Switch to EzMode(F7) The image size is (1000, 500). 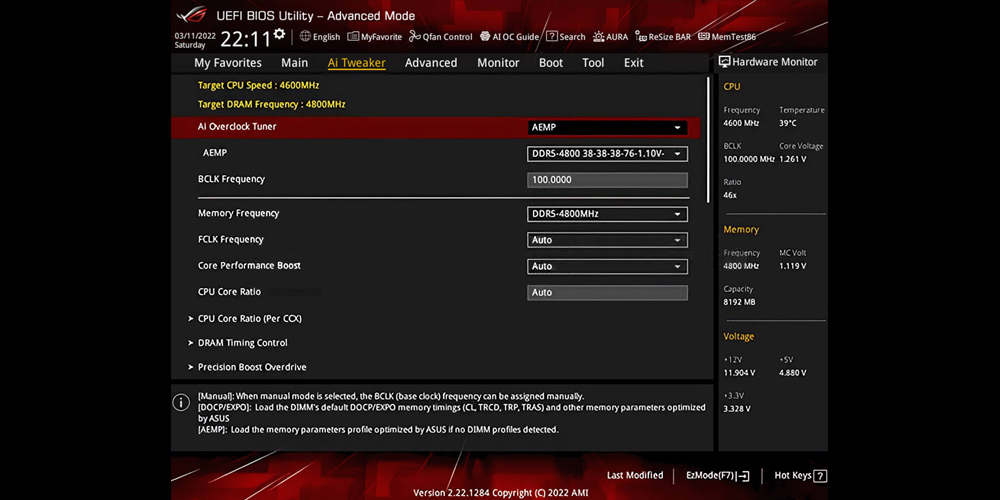click(x=717, y=476)
